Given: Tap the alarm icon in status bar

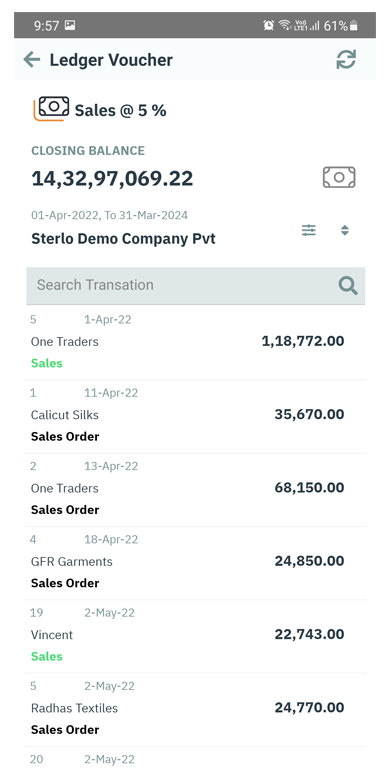Looking at the screenshot, I should 268,25.
